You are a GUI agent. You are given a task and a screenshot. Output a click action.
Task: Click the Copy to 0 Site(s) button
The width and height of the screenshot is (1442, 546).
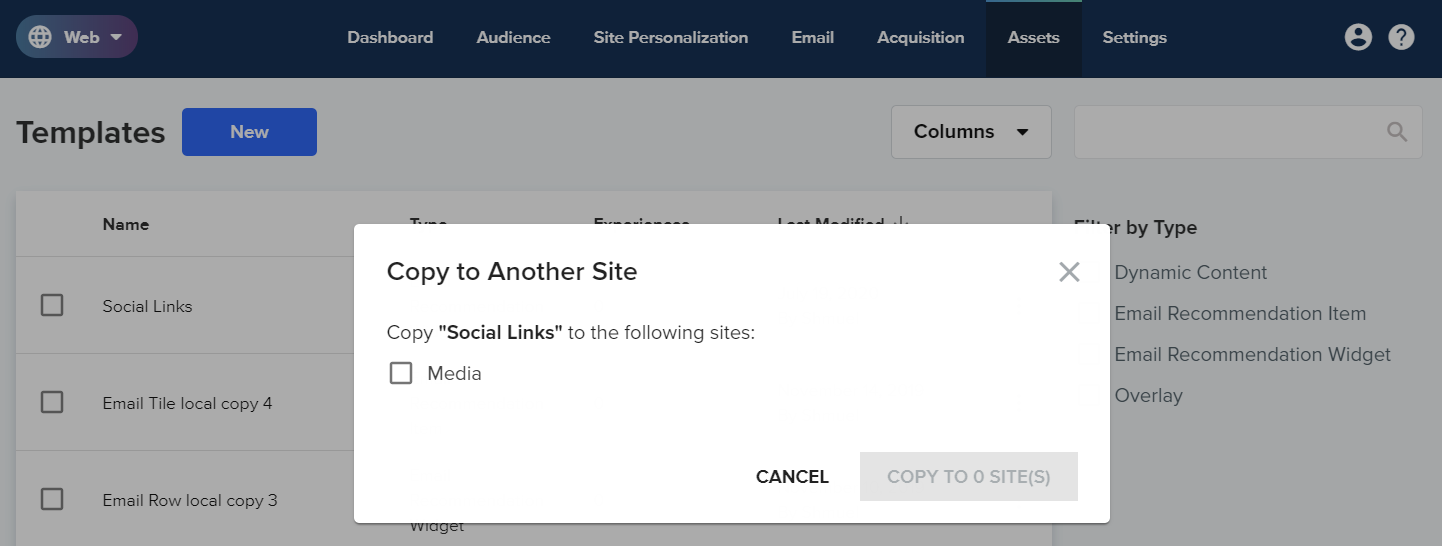(x=969, y=477)
